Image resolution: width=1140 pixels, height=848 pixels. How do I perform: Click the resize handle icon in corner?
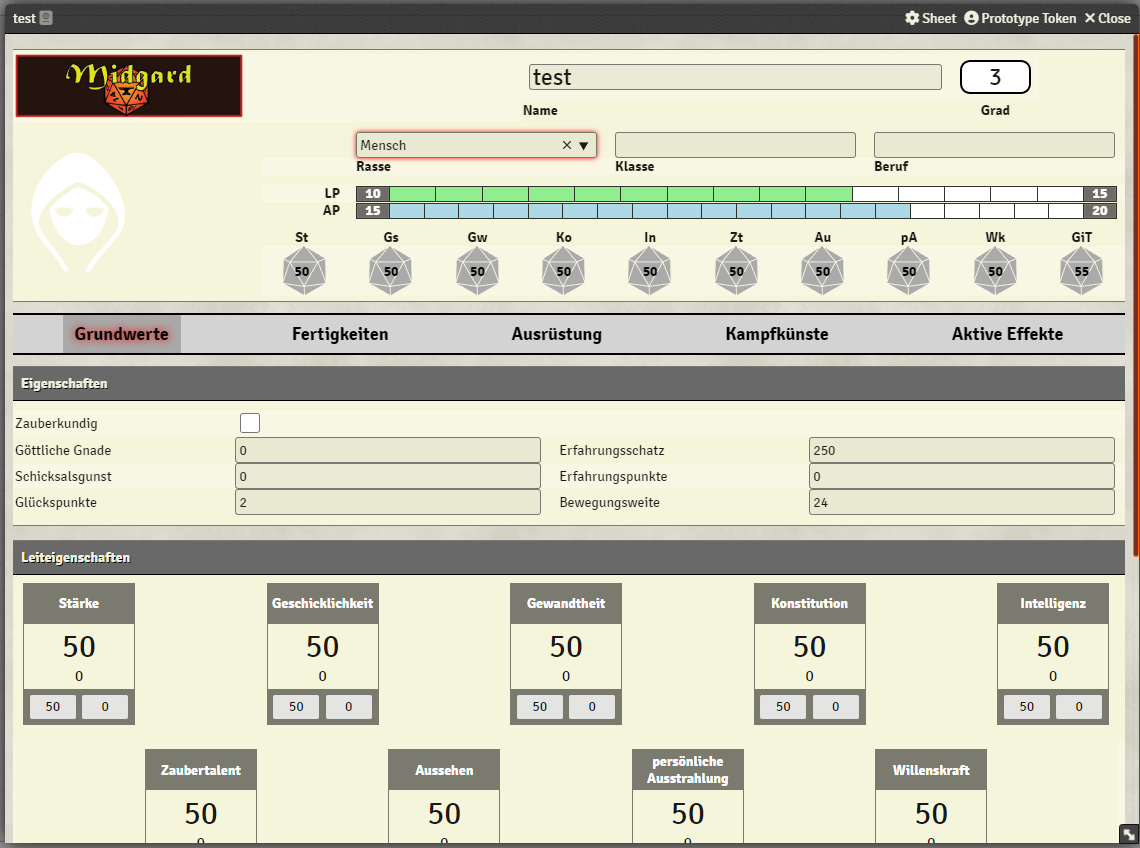click(1128, 834)
